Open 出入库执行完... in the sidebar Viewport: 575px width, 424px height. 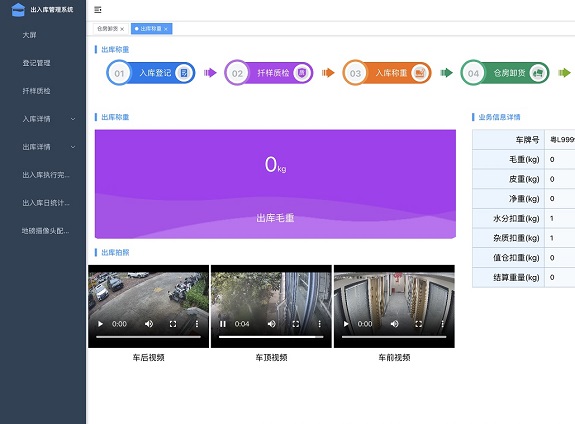coord(46,175)
